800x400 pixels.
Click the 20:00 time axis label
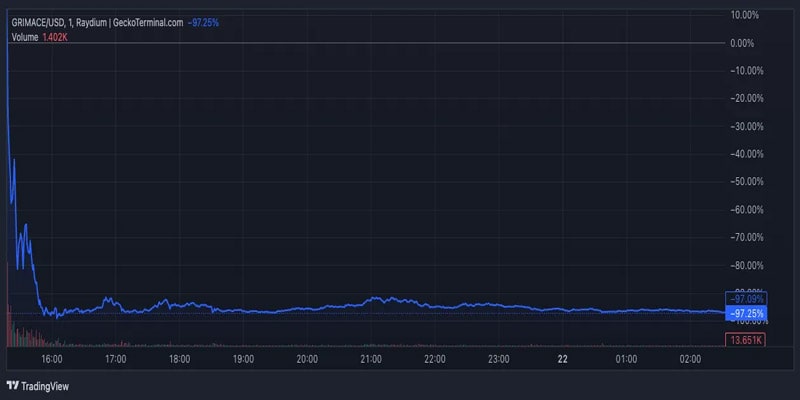[x=307, y=359]
